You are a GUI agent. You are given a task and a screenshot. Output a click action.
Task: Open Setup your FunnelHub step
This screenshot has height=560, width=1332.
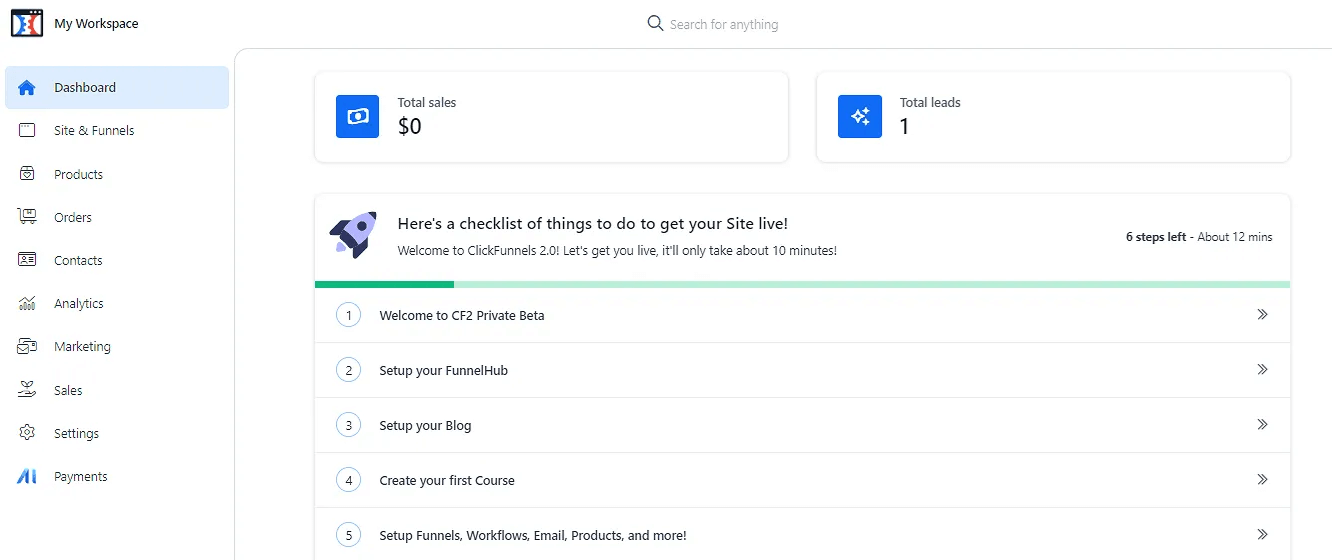802,370
